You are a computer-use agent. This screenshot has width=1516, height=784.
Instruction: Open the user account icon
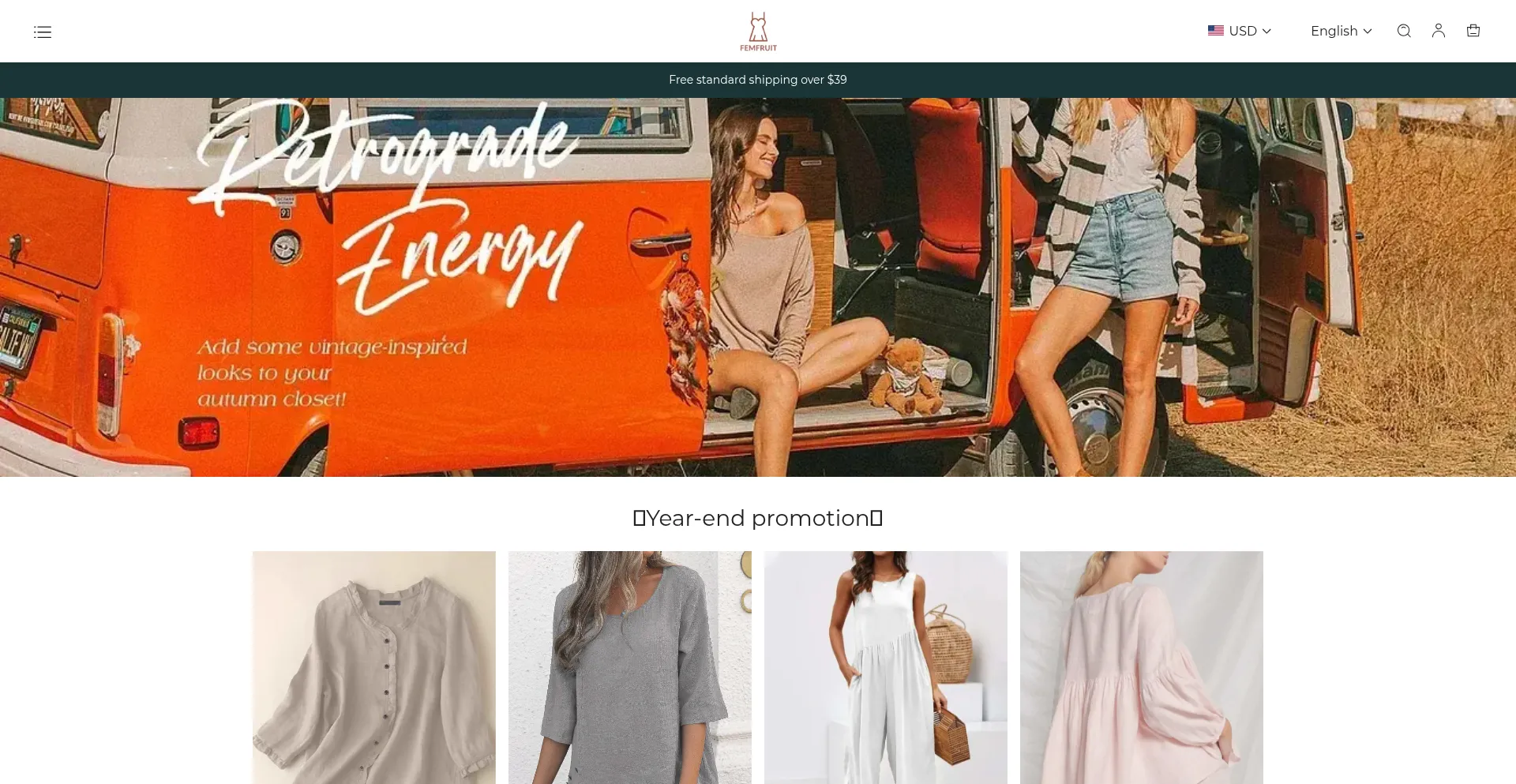(x=1439, y=31)
